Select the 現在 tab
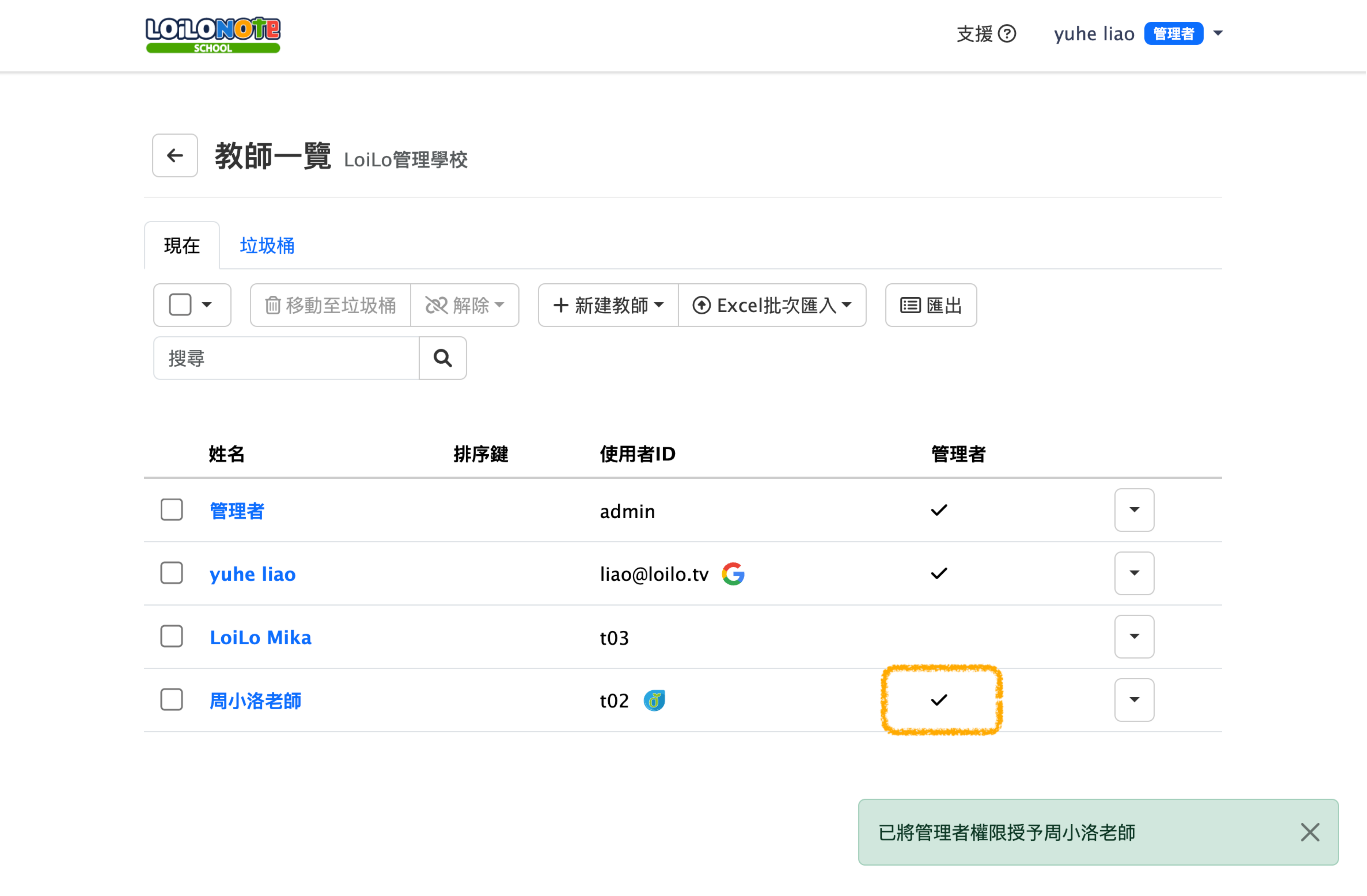 click(x=181, y=246)
